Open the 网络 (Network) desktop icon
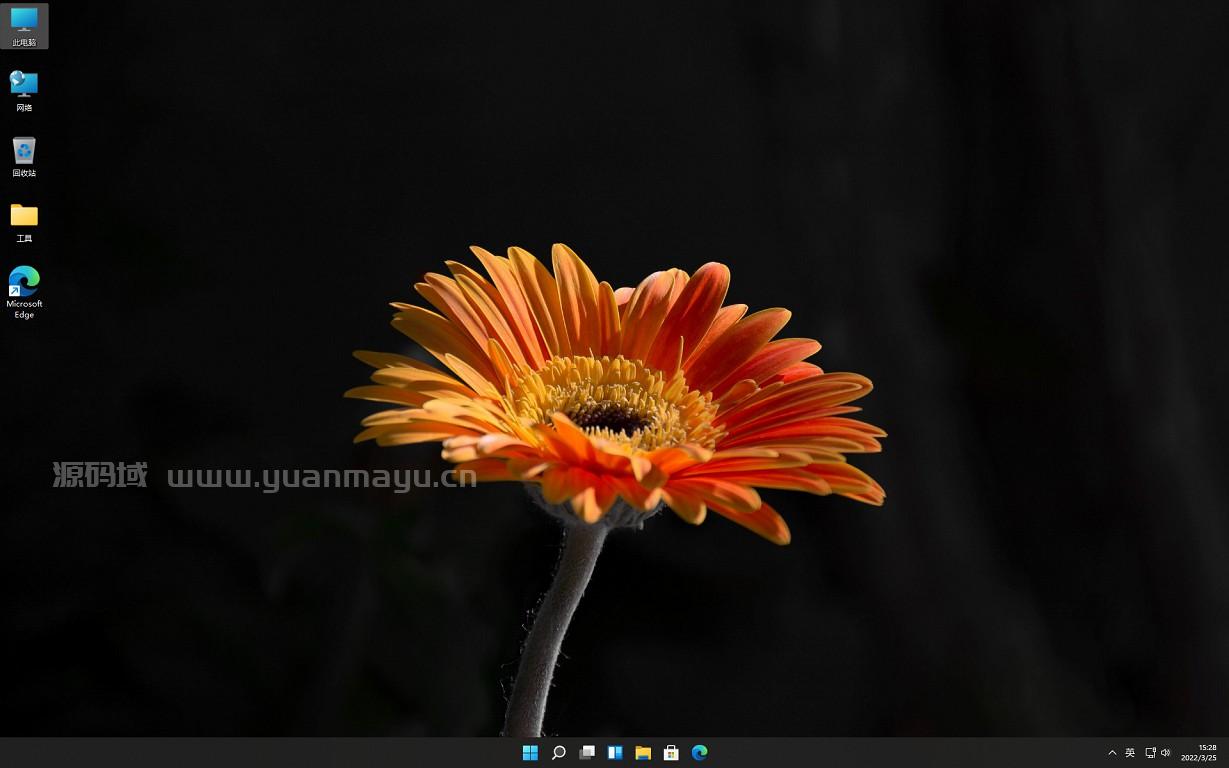This screenshot has height=768, width=1229. coord(24,90)
